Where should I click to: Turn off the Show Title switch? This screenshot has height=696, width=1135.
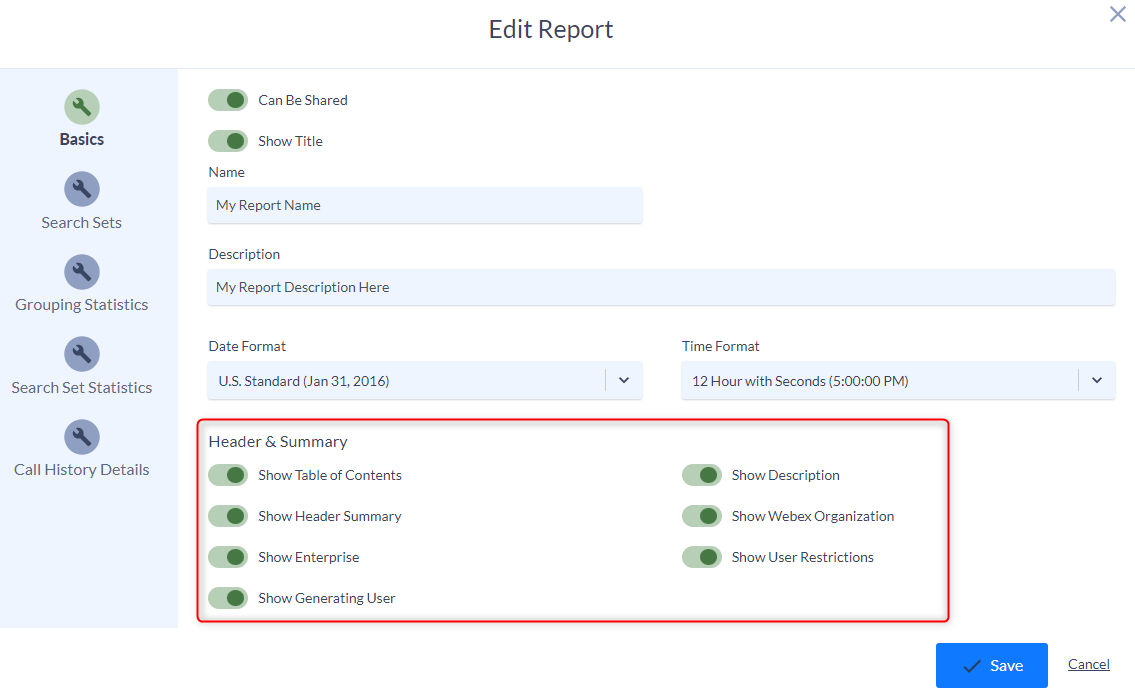228,141
